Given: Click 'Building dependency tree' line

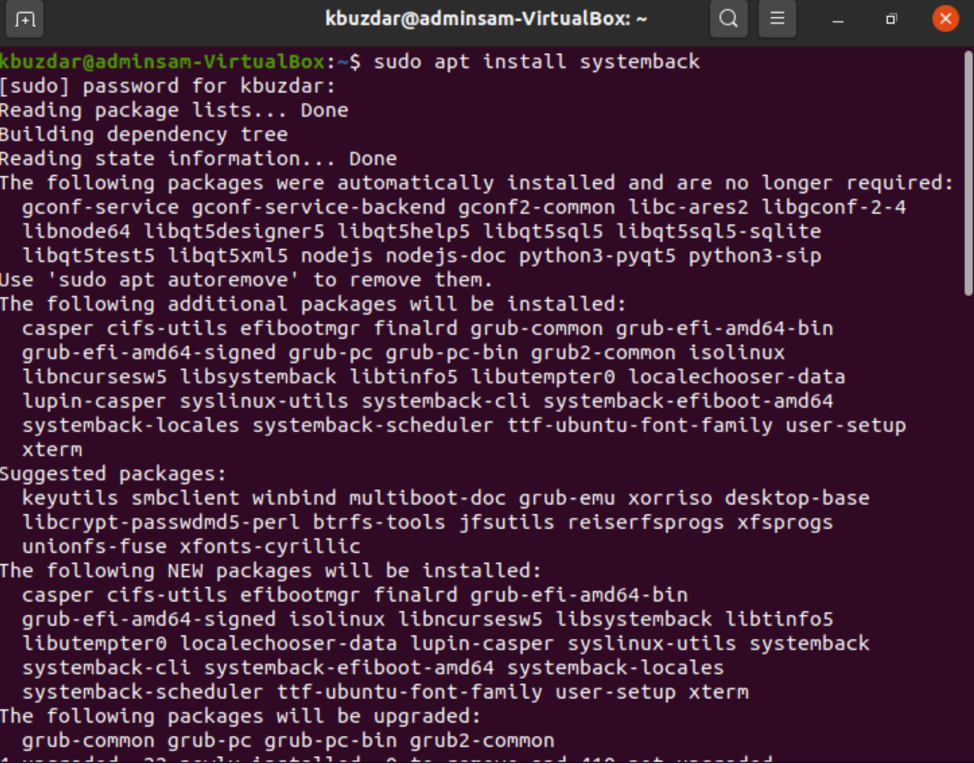Looking at the screenshot, I should pyautogui.click(x=144, y=134).
